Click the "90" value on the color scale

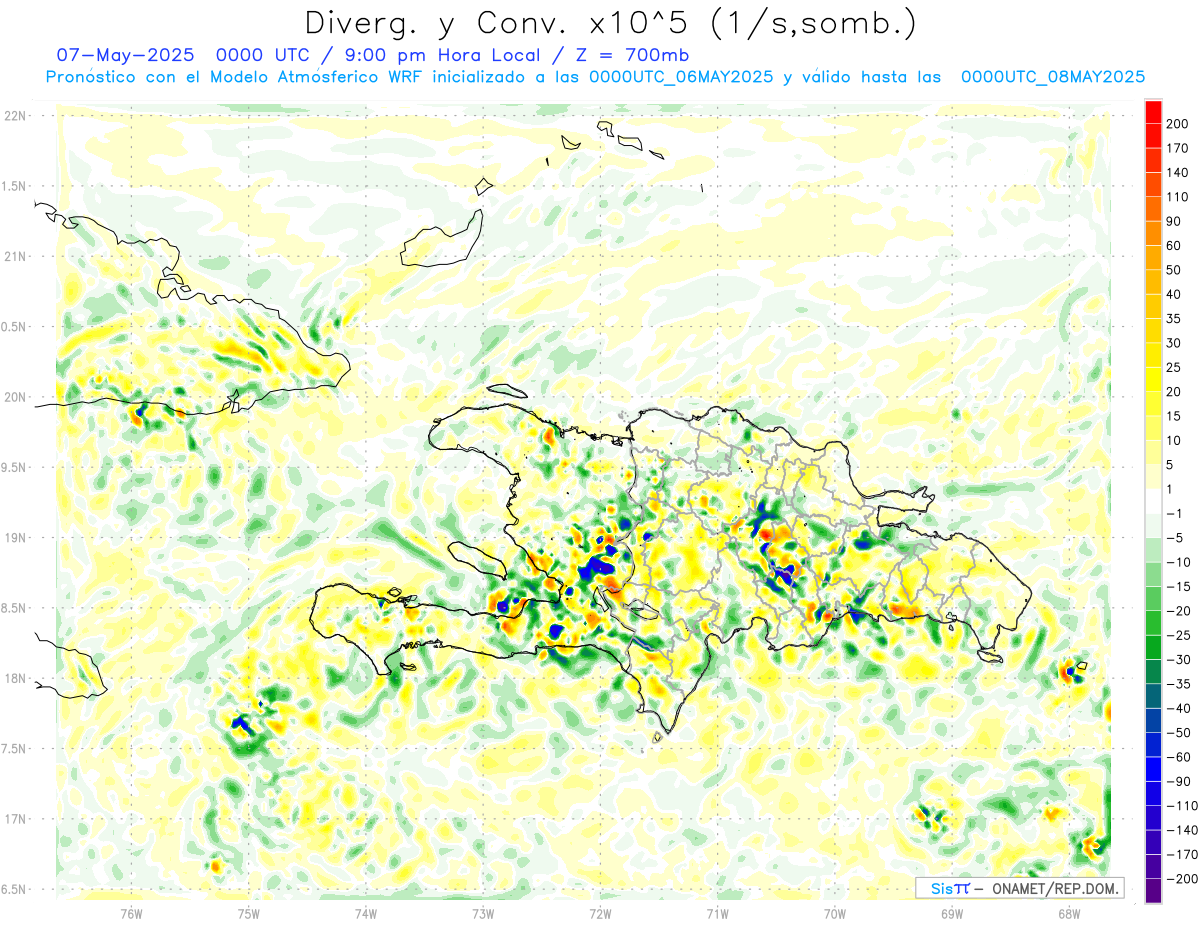[x=1174, y=221]
